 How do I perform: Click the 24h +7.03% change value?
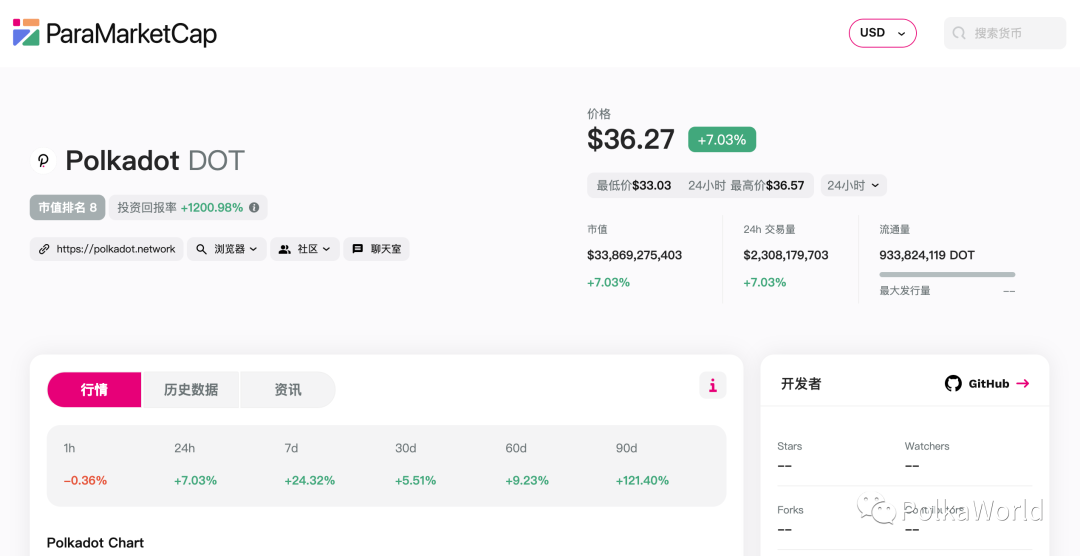pyautogui.click(x=196, y=480)
